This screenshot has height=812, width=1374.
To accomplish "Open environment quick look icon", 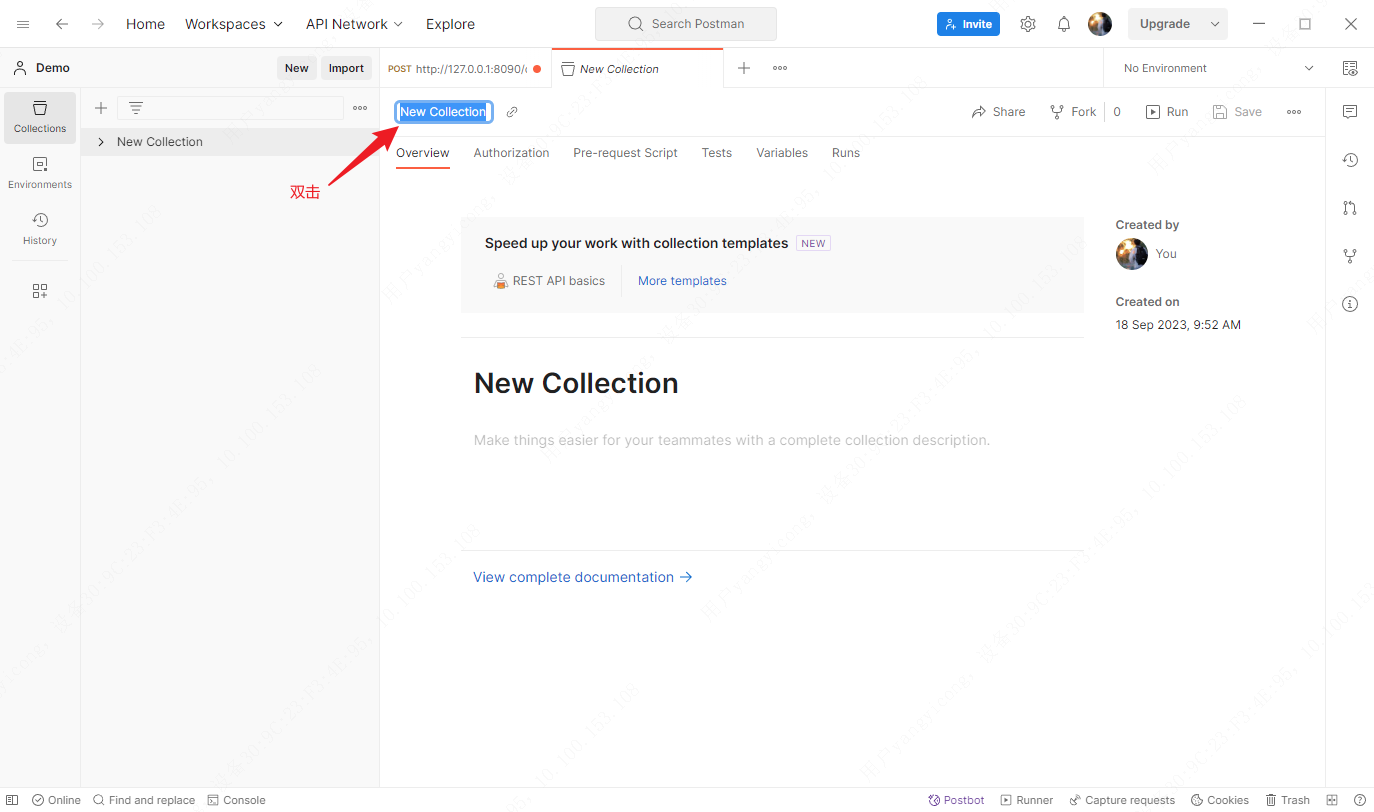I will click(x=1350, y=68).
